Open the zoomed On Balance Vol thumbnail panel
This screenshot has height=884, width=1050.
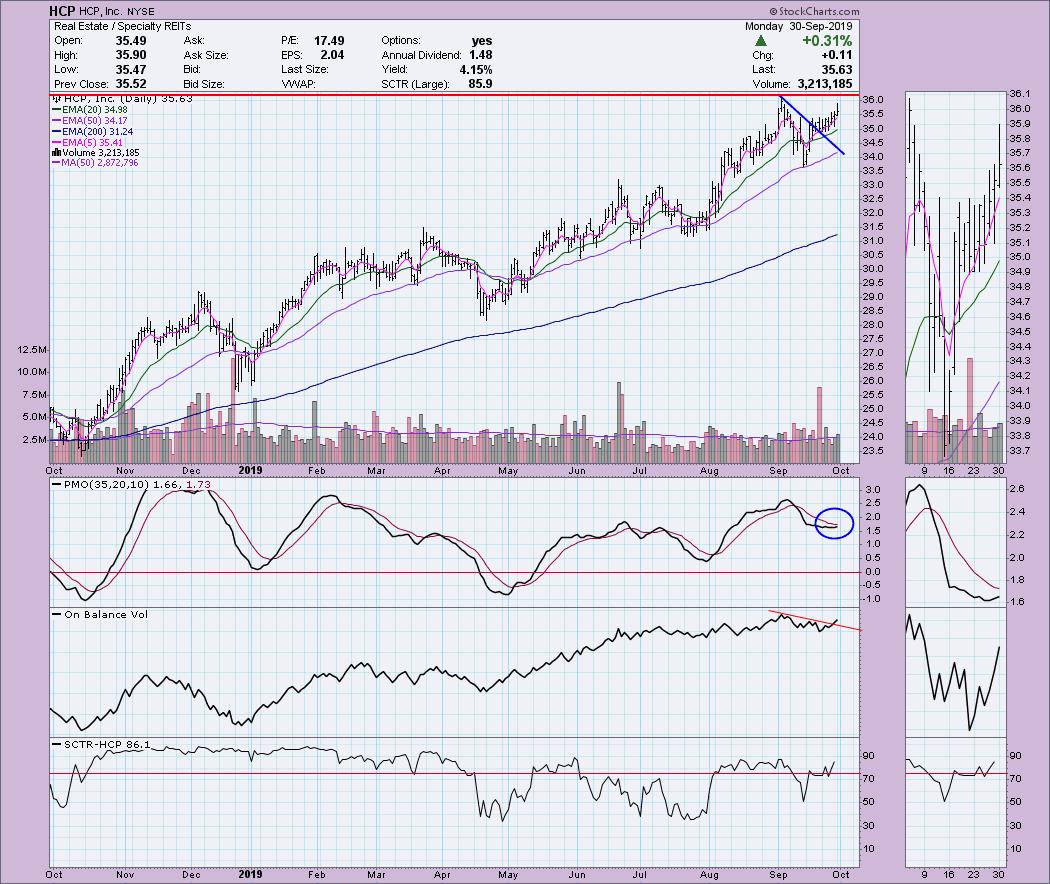click(x=956, y=672)
